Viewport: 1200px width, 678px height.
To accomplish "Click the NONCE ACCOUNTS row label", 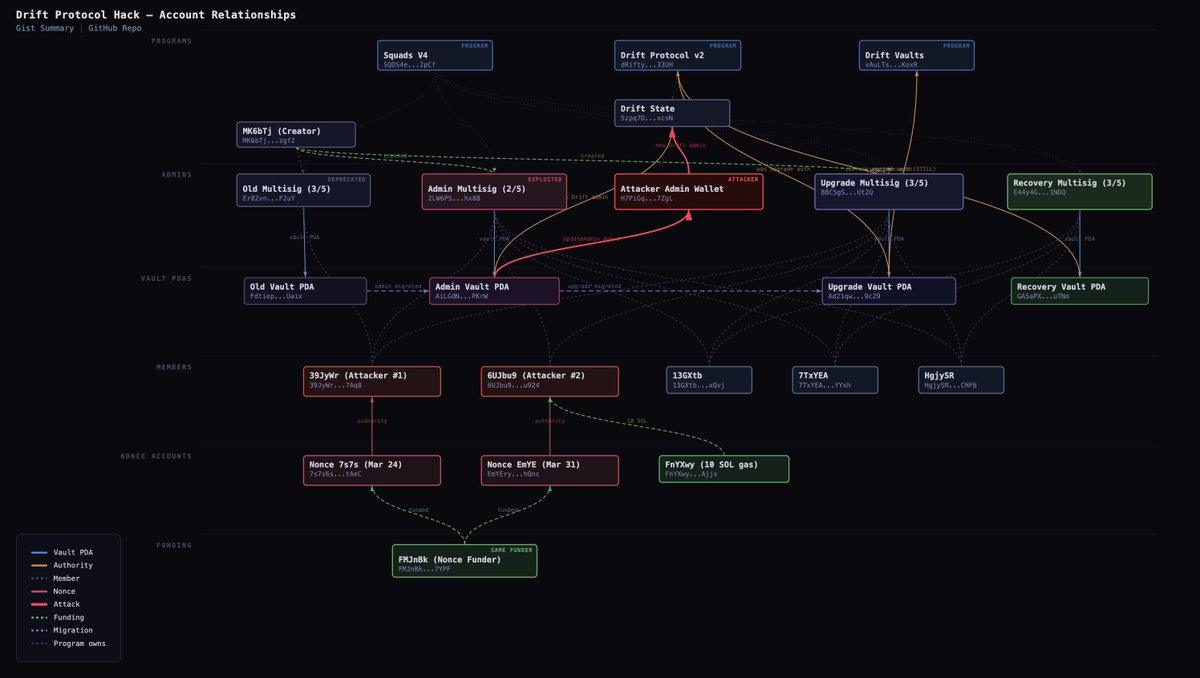I will tap(156, 456).
